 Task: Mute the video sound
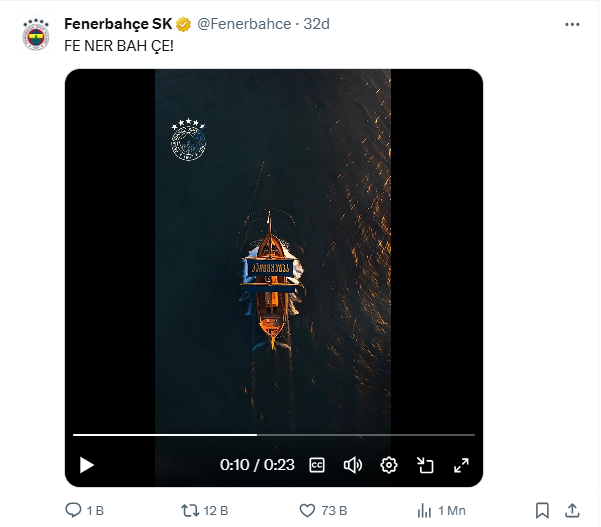click(x=352, y=465)
